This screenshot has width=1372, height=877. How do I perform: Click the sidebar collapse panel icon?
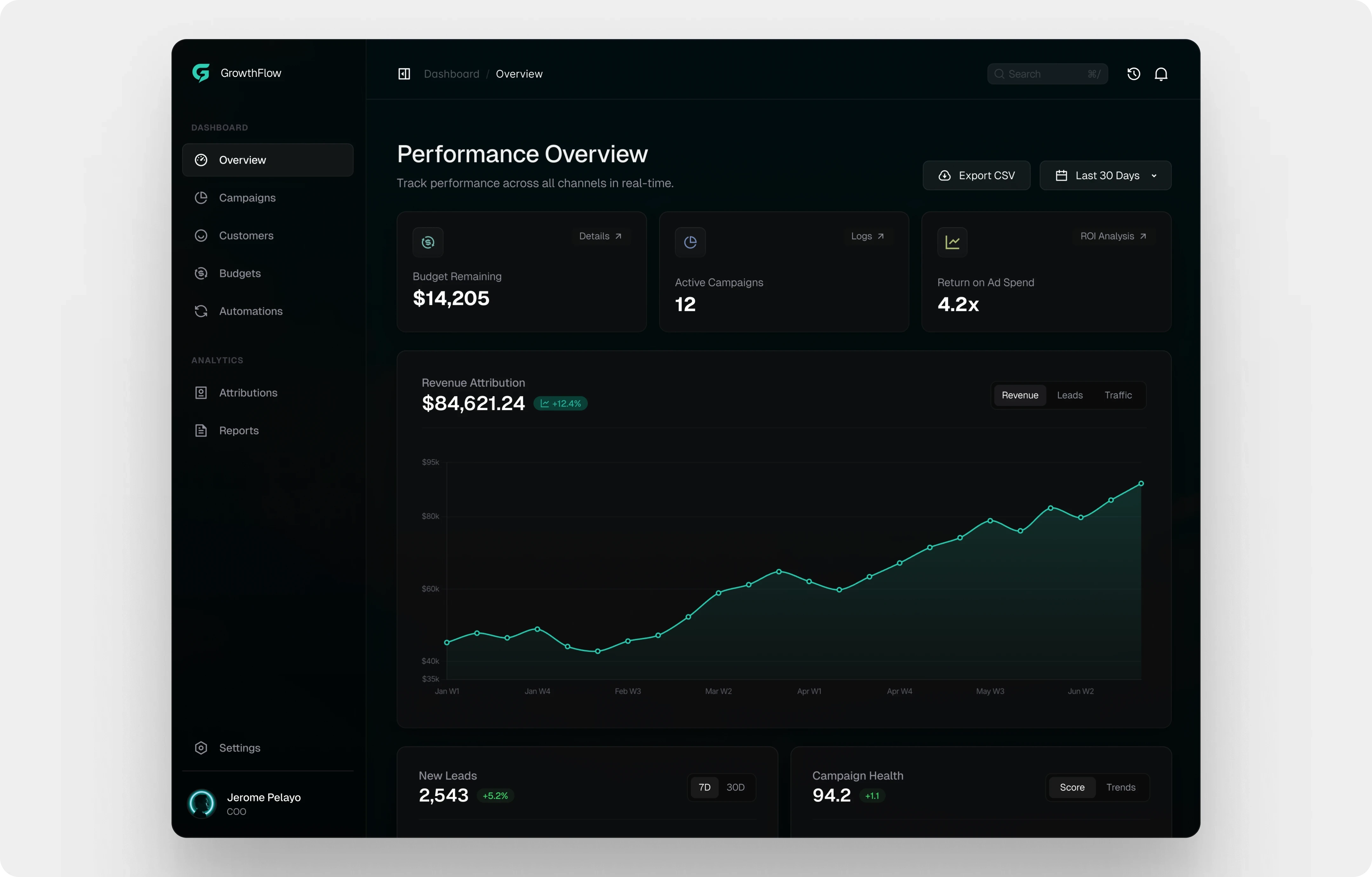pyautogui.click(x=404, y=74)
